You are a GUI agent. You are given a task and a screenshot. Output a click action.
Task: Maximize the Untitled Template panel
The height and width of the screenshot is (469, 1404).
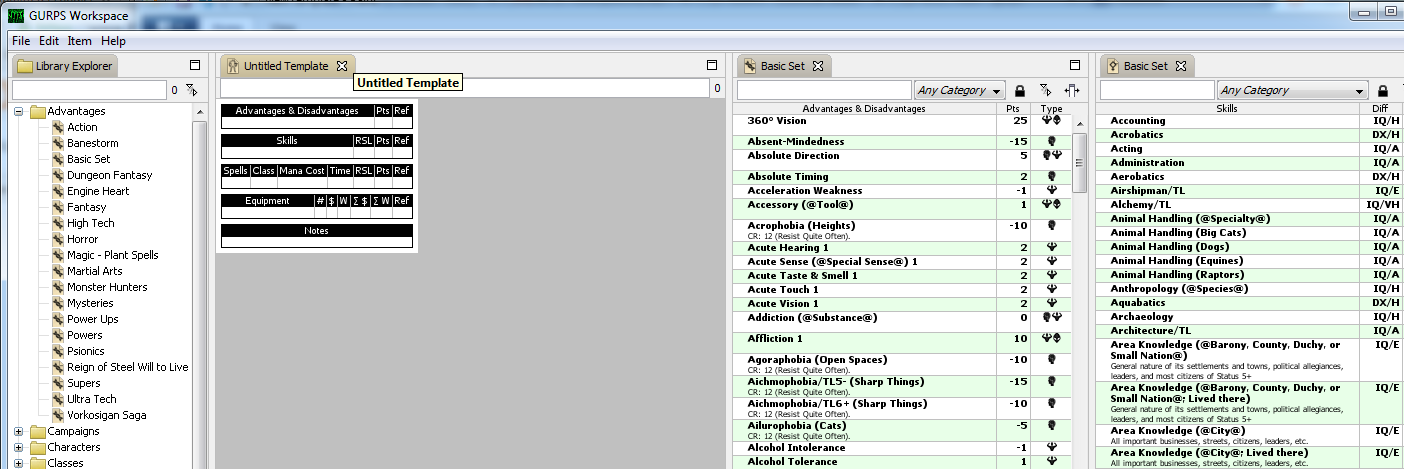[712, 65]
